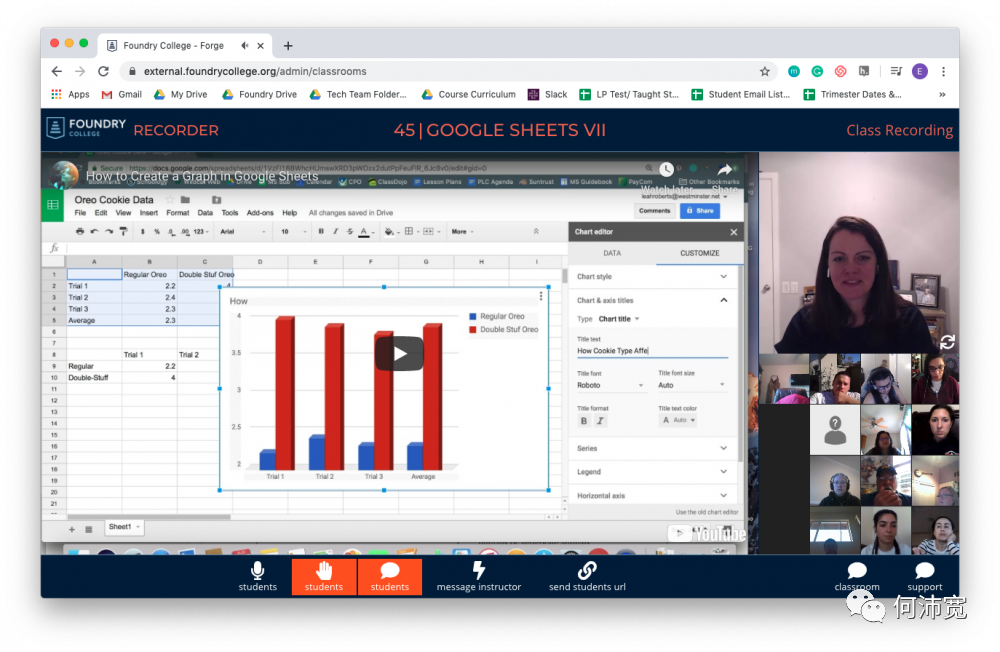1000x652 pixels.
Task: Toggle the students chat bubble button
Action: coord(390,577)
